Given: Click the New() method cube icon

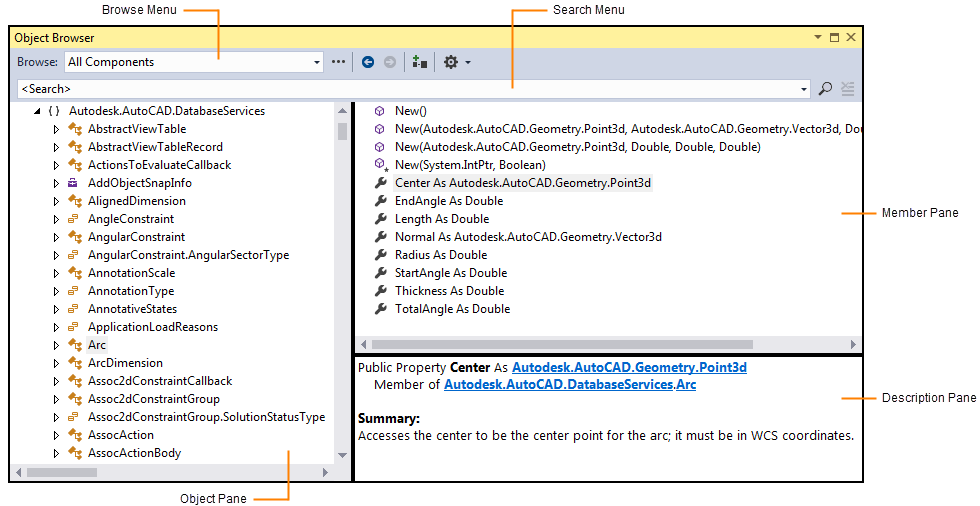Looking at the screenshot, I should [379, 111].
